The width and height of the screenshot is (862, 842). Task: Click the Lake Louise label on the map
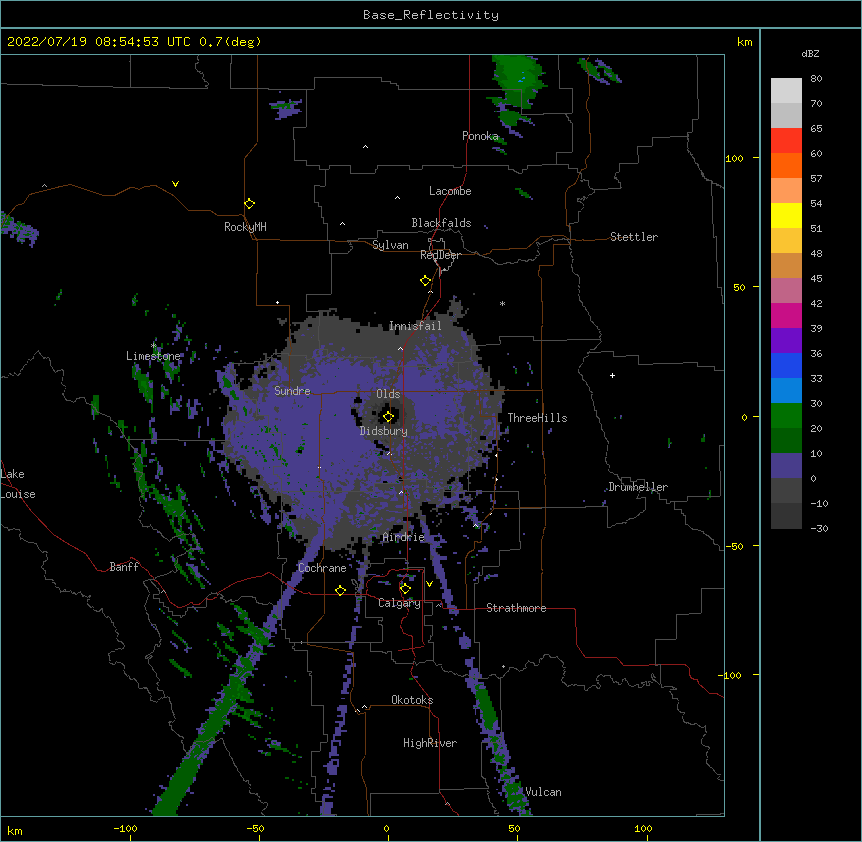18,484
